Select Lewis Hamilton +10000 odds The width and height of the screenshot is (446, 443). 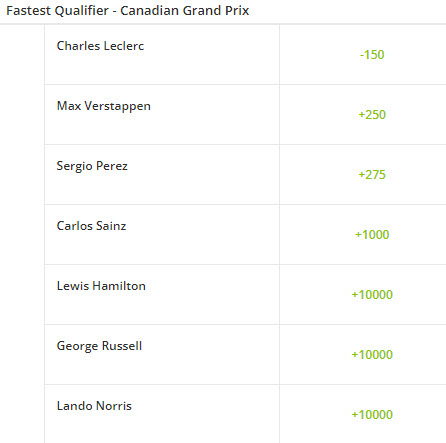point(372,295)
